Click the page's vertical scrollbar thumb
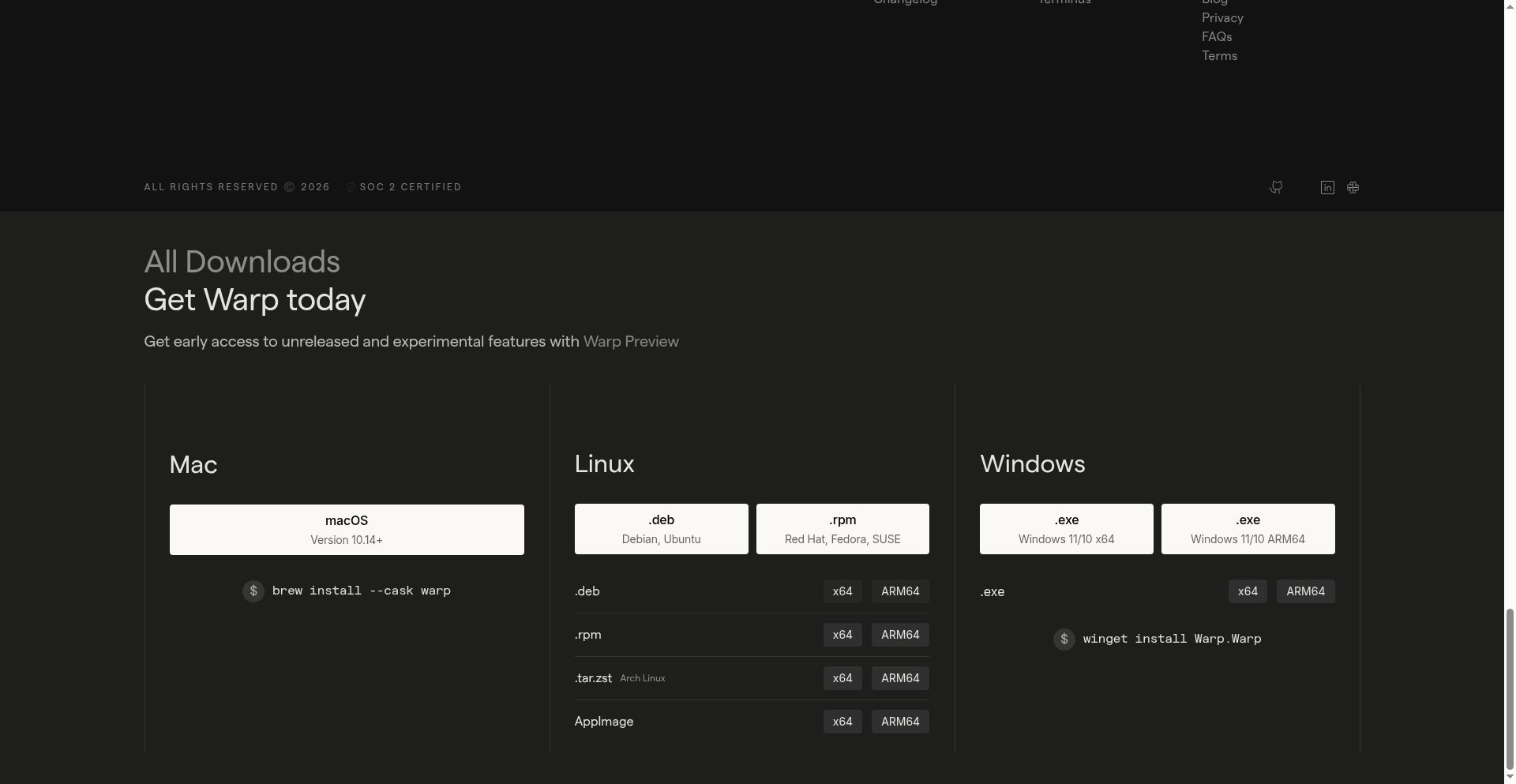The image size is (1516, 784). [1509, 693]
